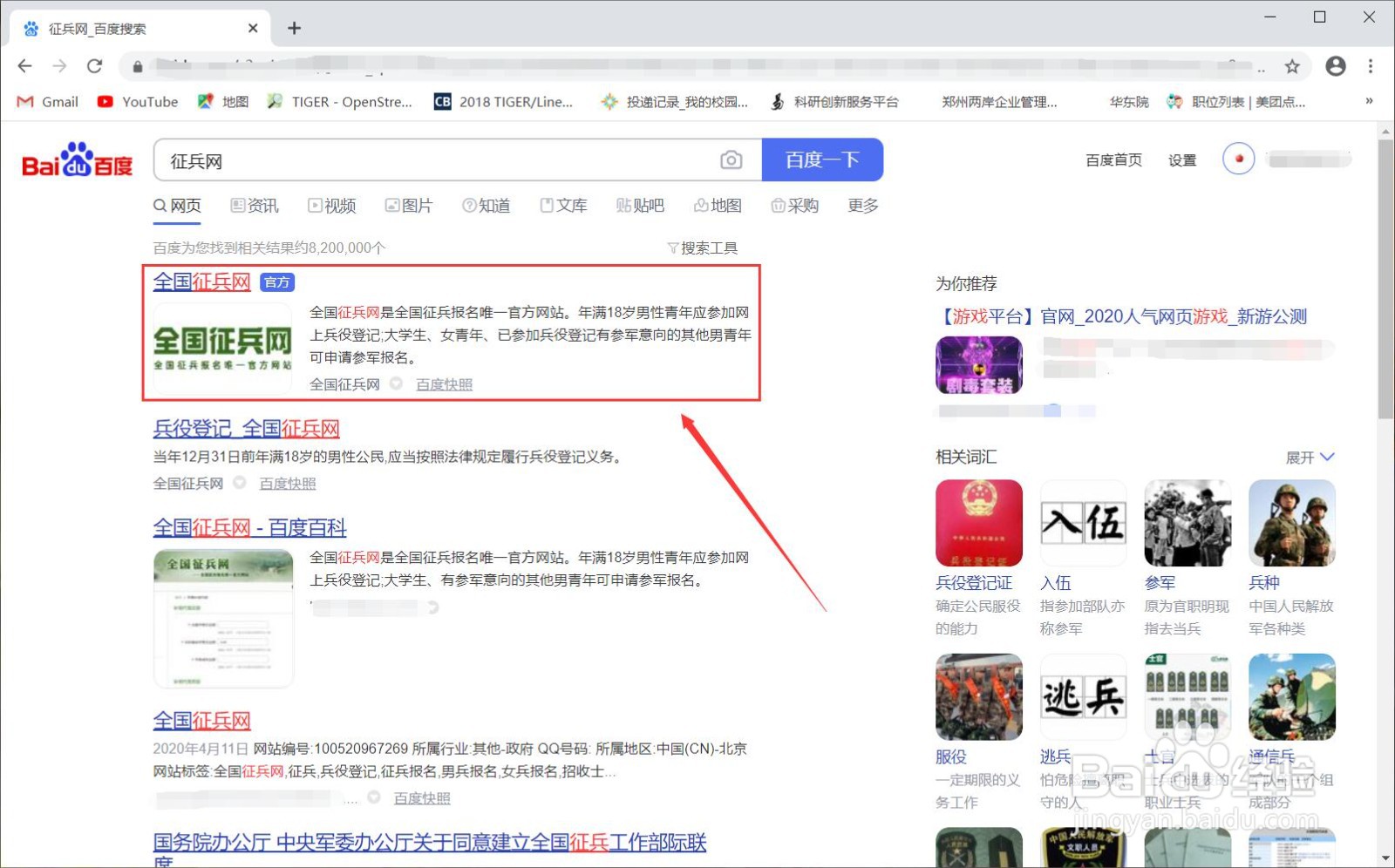Screen dimensions: 1395x868
Task: Open 国务院办公厅 中央军委办公厅 result link
Action: 429,843
